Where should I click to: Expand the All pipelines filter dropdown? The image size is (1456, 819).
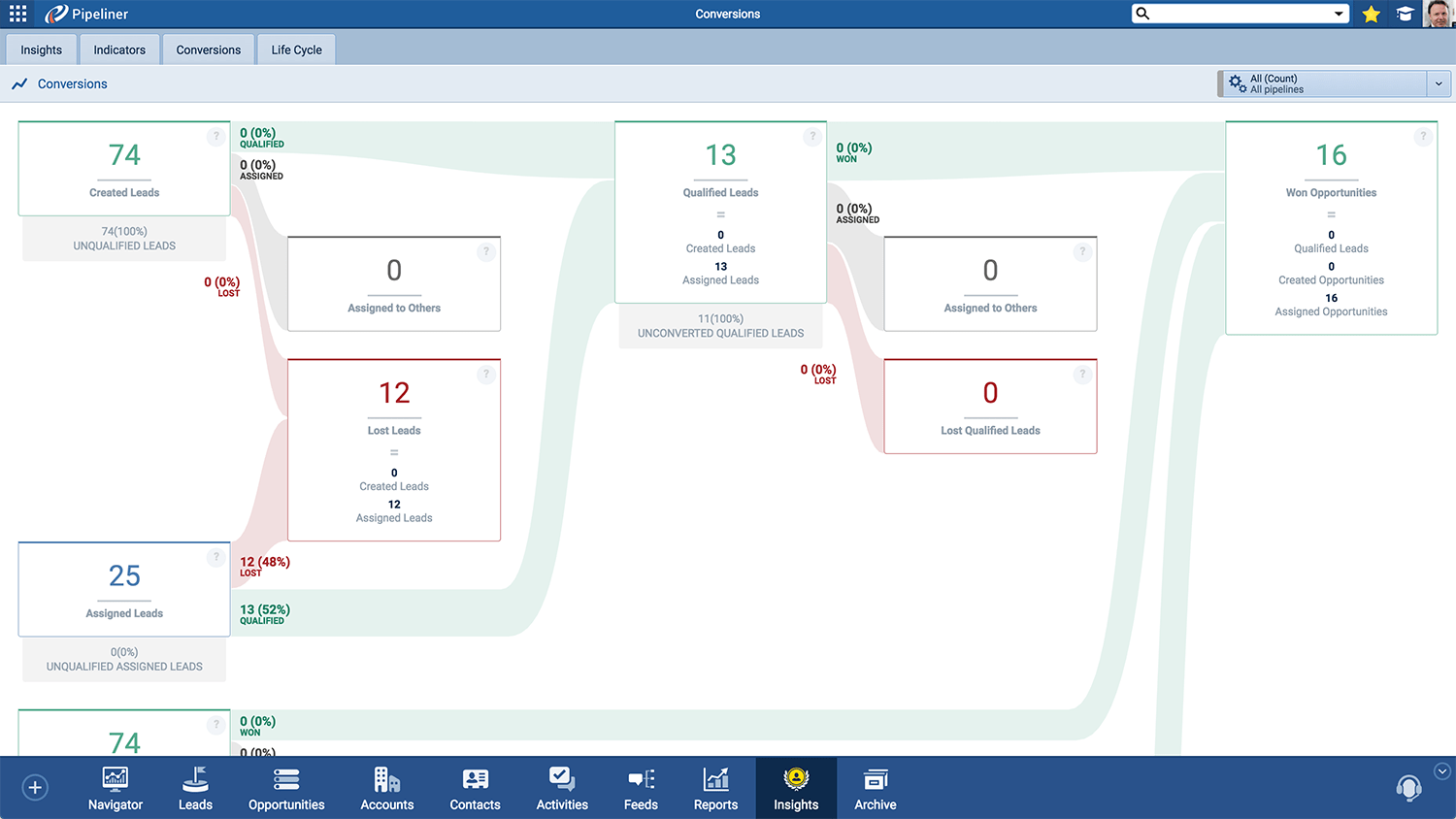coord(1439,84)
